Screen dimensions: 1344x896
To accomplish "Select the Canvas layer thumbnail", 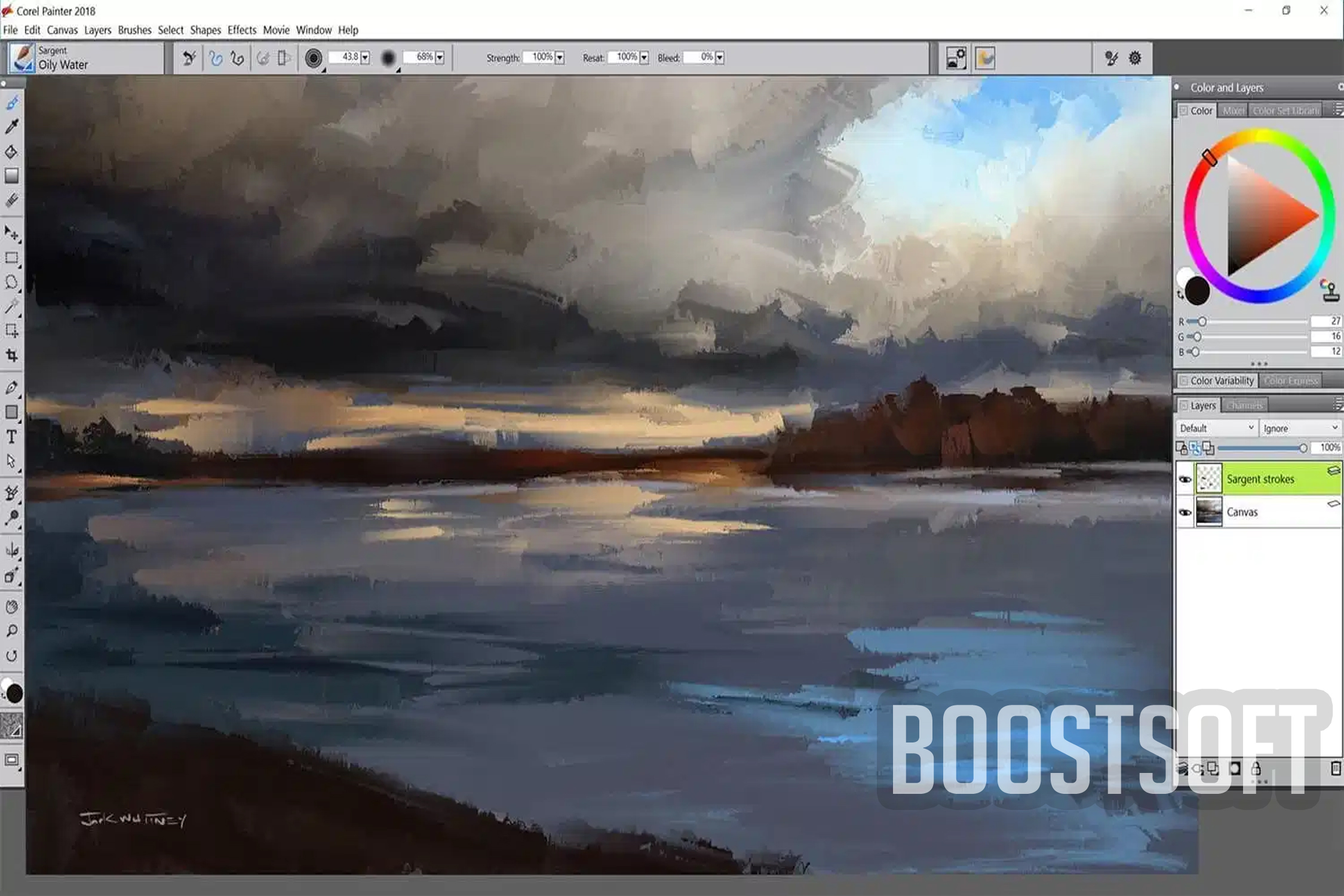I will [x=1209, y=512].
